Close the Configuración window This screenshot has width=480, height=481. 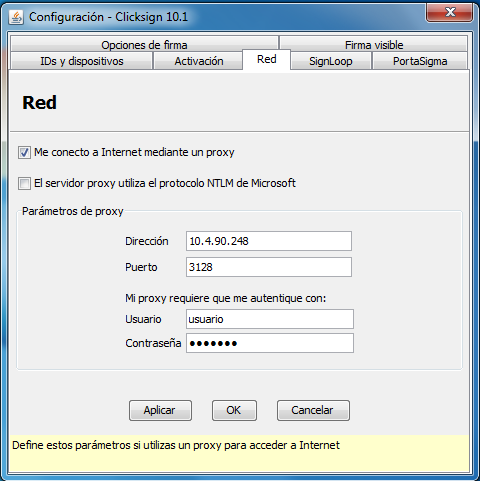coord(449,13)
